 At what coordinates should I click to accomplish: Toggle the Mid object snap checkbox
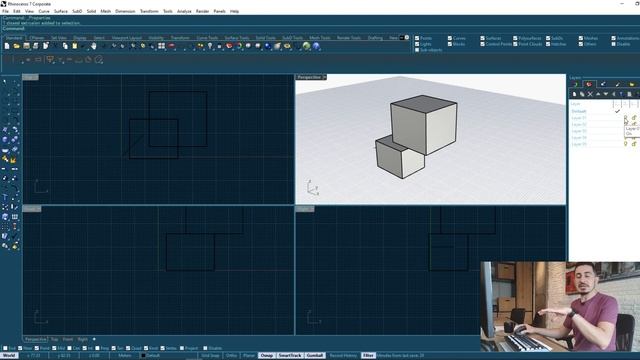[54, 349]
